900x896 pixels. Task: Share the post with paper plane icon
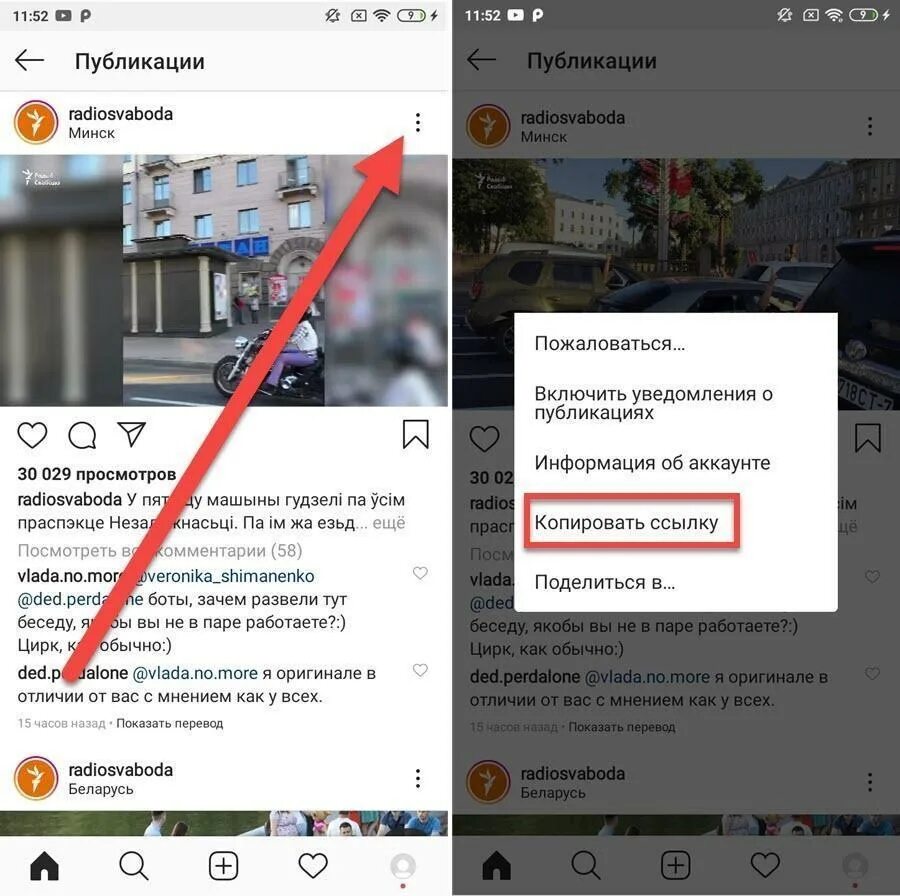(x=131, y=434)
